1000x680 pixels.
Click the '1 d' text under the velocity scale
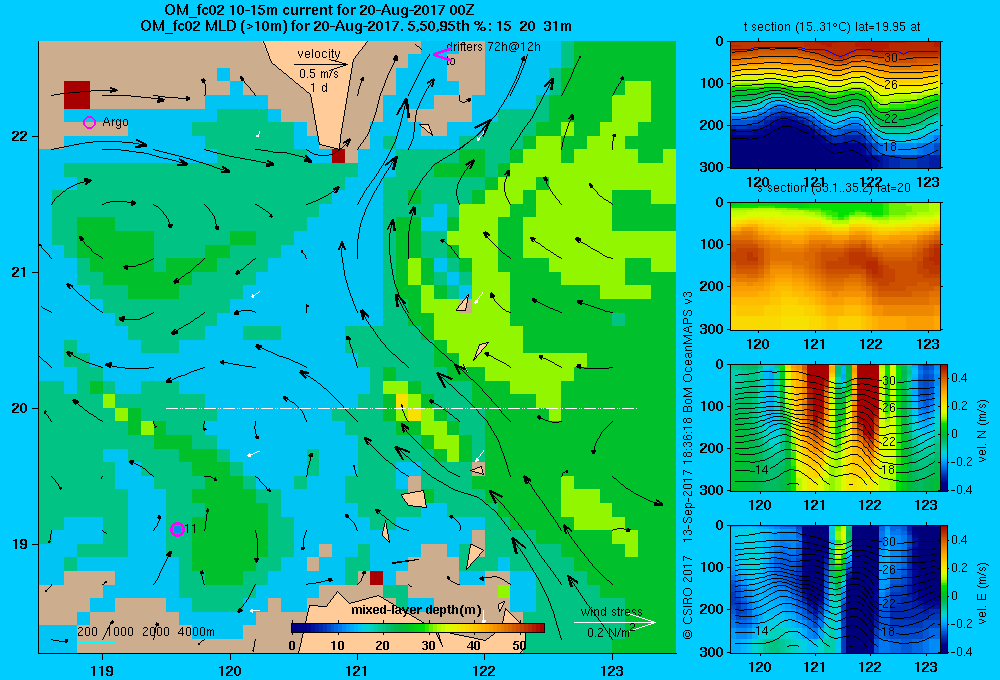(319, 88)
